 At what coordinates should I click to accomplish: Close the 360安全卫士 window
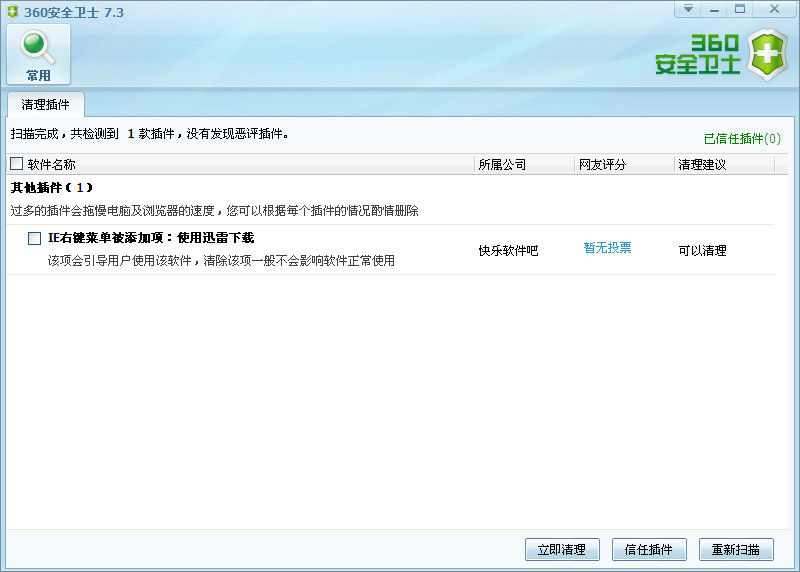774,9
